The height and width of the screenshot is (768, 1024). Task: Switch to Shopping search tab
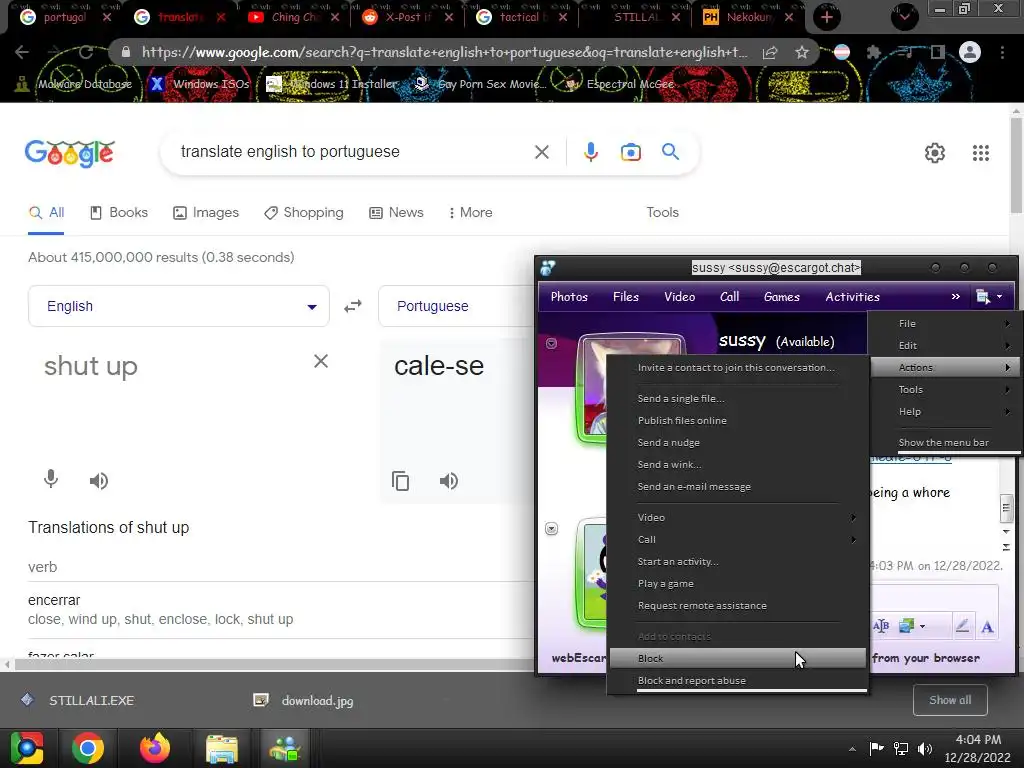tap(304, 212)
